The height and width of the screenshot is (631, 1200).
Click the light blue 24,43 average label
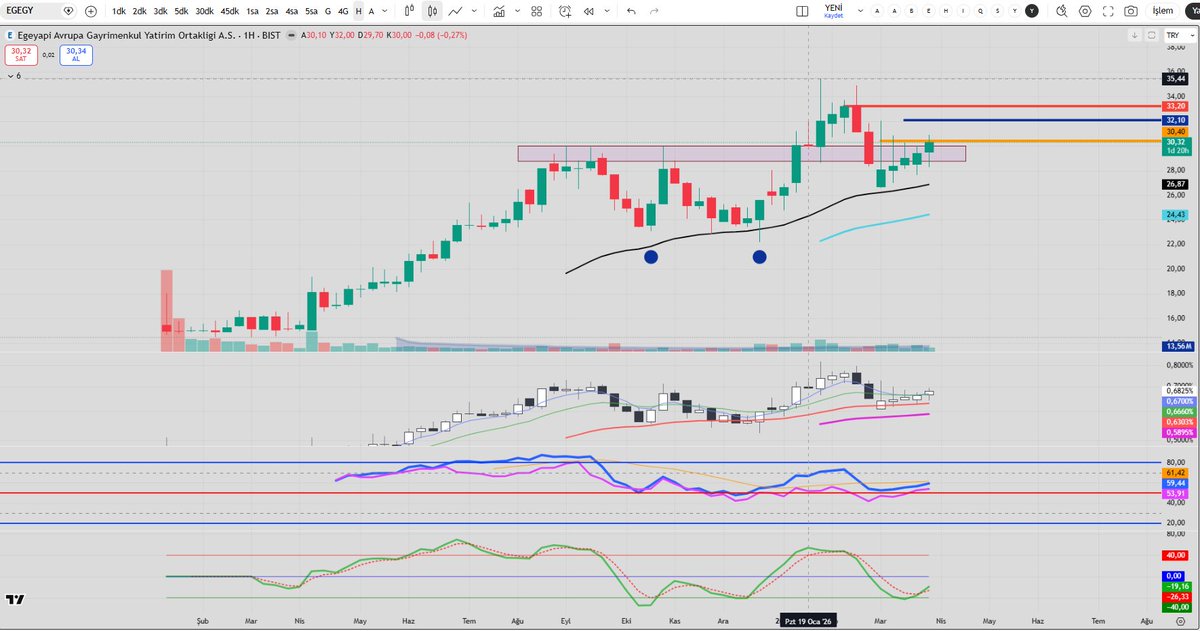tap(1175, 215)
